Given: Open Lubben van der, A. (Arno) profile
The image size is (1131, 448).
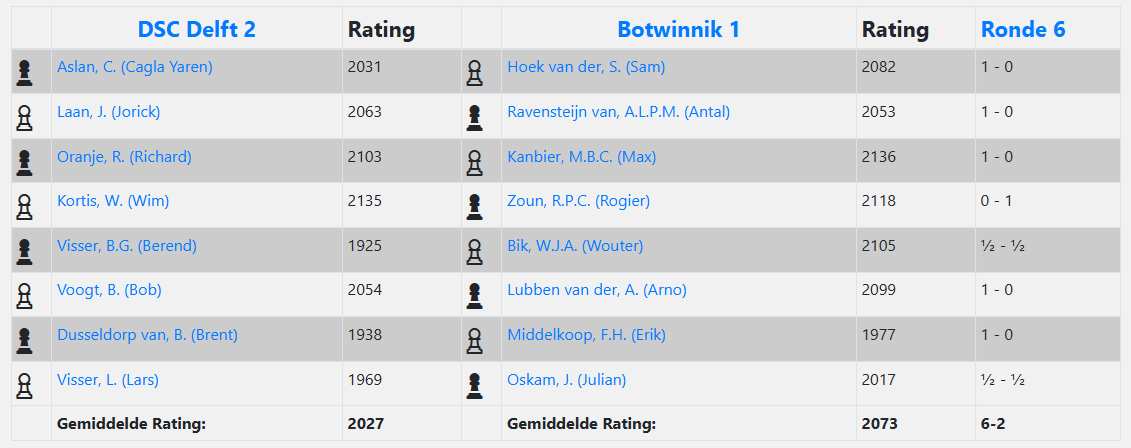Looking at the screenshot, I should point(597,290).
